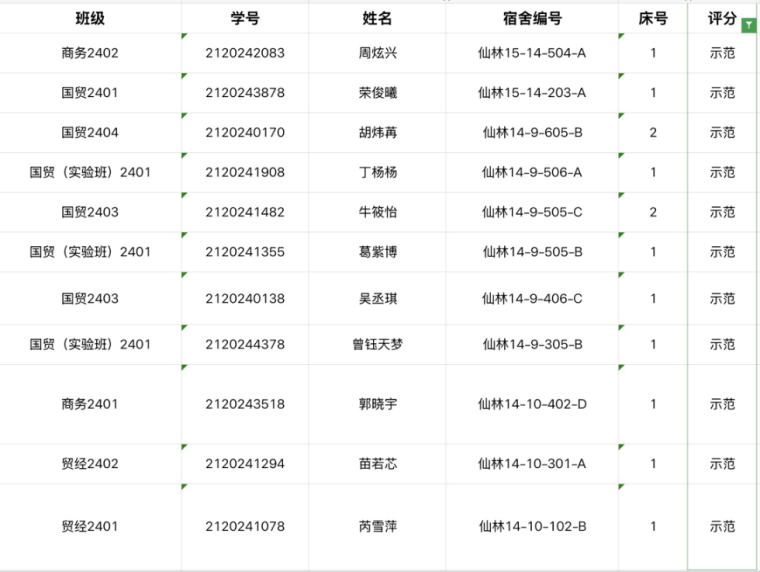This screenshot has height=572, width=760.
Task: Select class cell 商务2401
Action: click(x=90, y=404)
